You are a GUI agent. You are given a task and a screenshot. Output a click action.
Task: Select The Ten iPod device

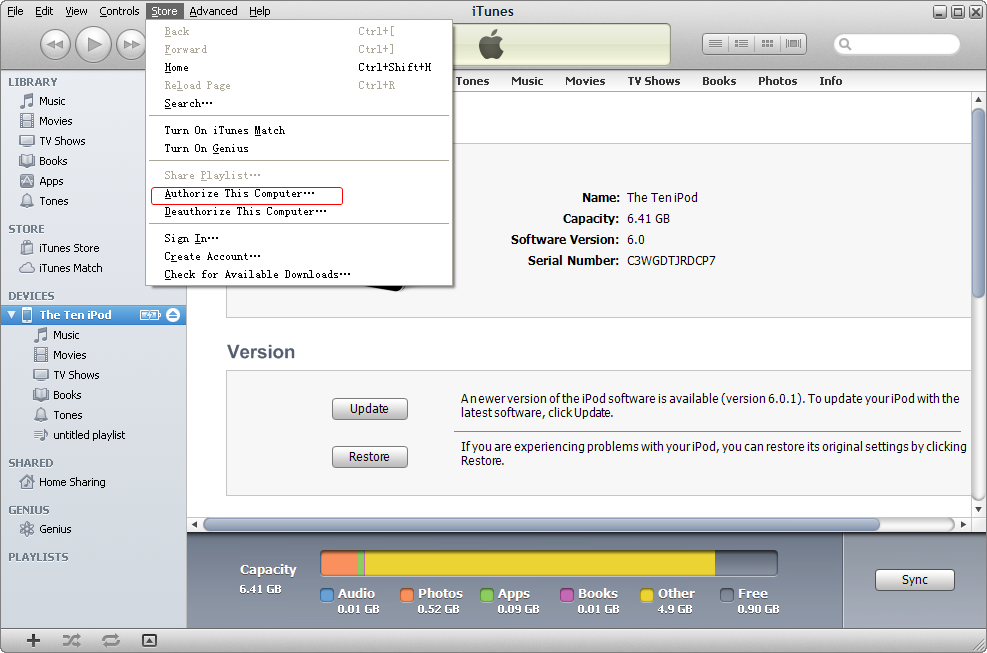pyautogui.click(x=76, y=315)
